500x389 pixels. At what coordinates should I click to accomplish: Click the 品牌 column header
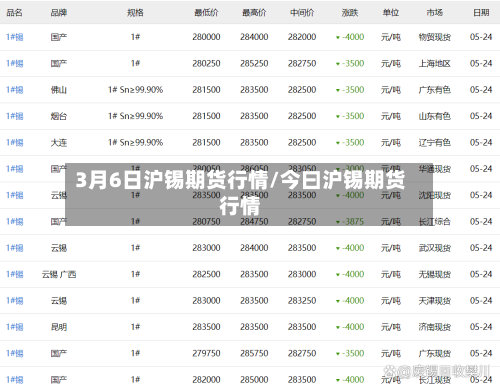pos(59,13)
